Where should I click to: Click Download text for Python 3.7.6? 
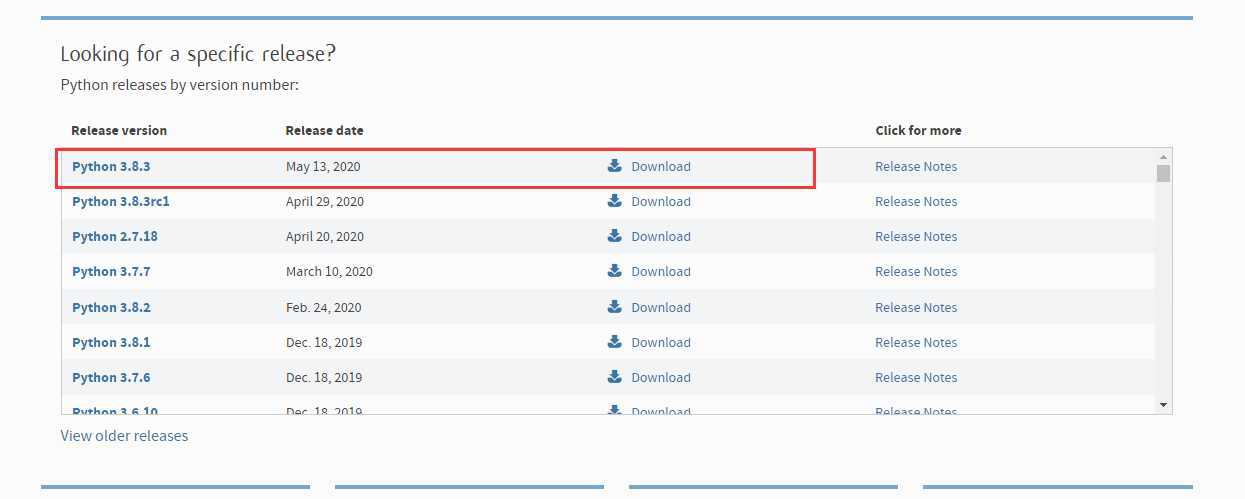pos(661,378)
